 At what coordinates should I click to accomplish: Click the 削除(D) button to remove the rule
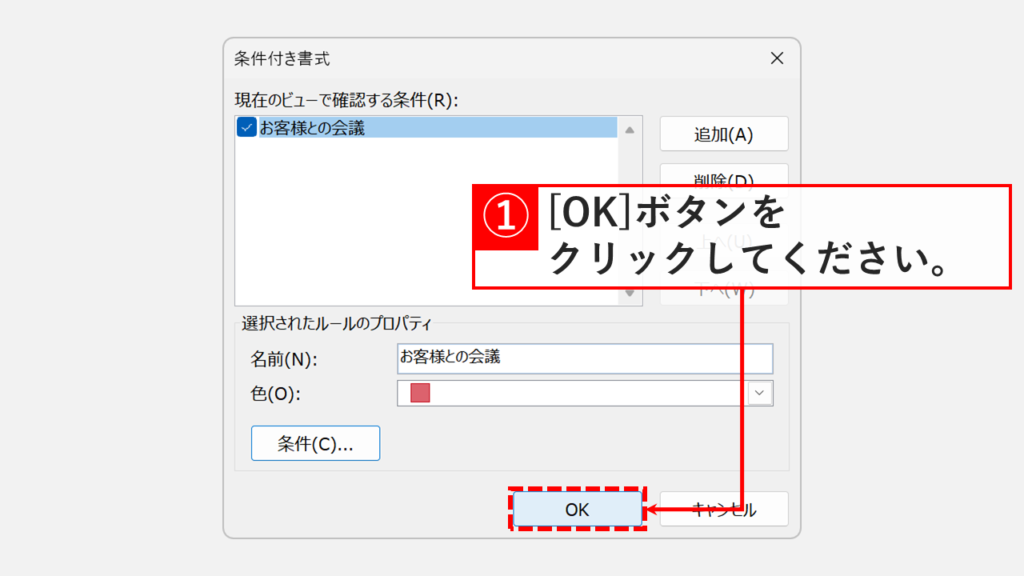[x=724, y=180]
